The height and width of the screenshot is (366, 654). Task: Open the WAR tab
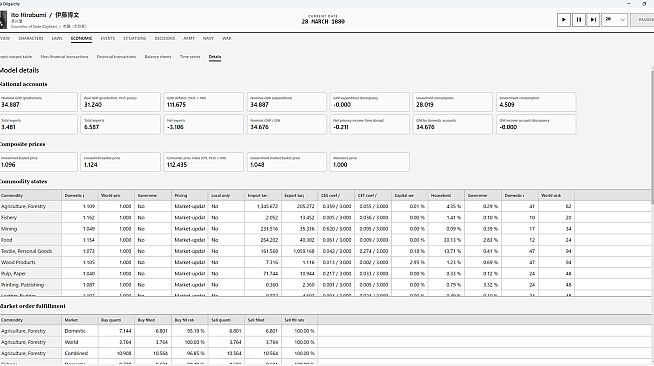pos(226,38)
